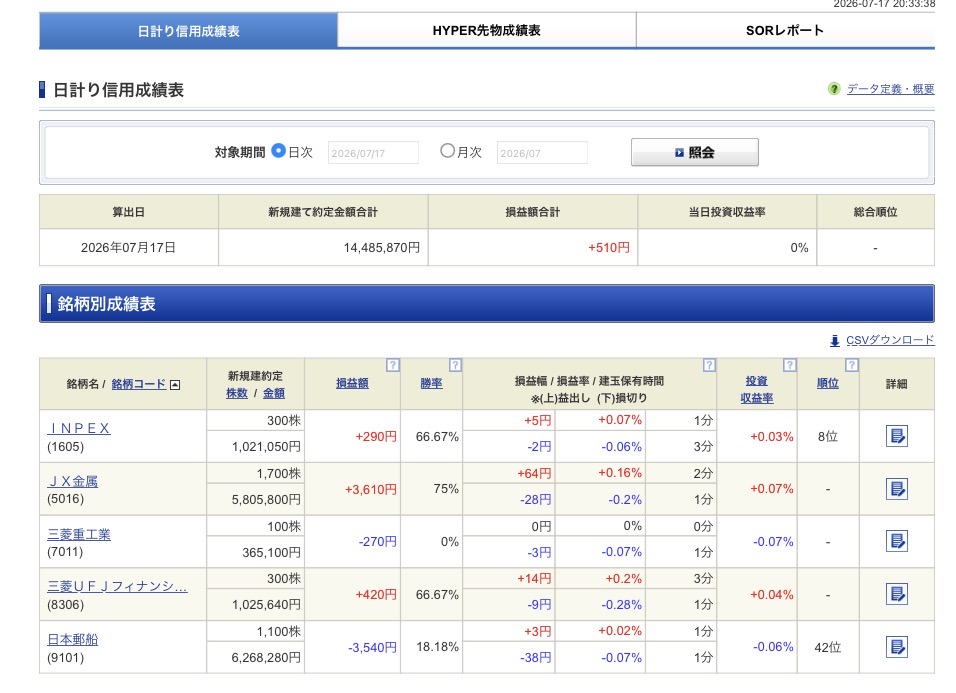Click 日本郵船 win rate 18.18%
Screen dimensions: 956x693
tap(437, 647)
